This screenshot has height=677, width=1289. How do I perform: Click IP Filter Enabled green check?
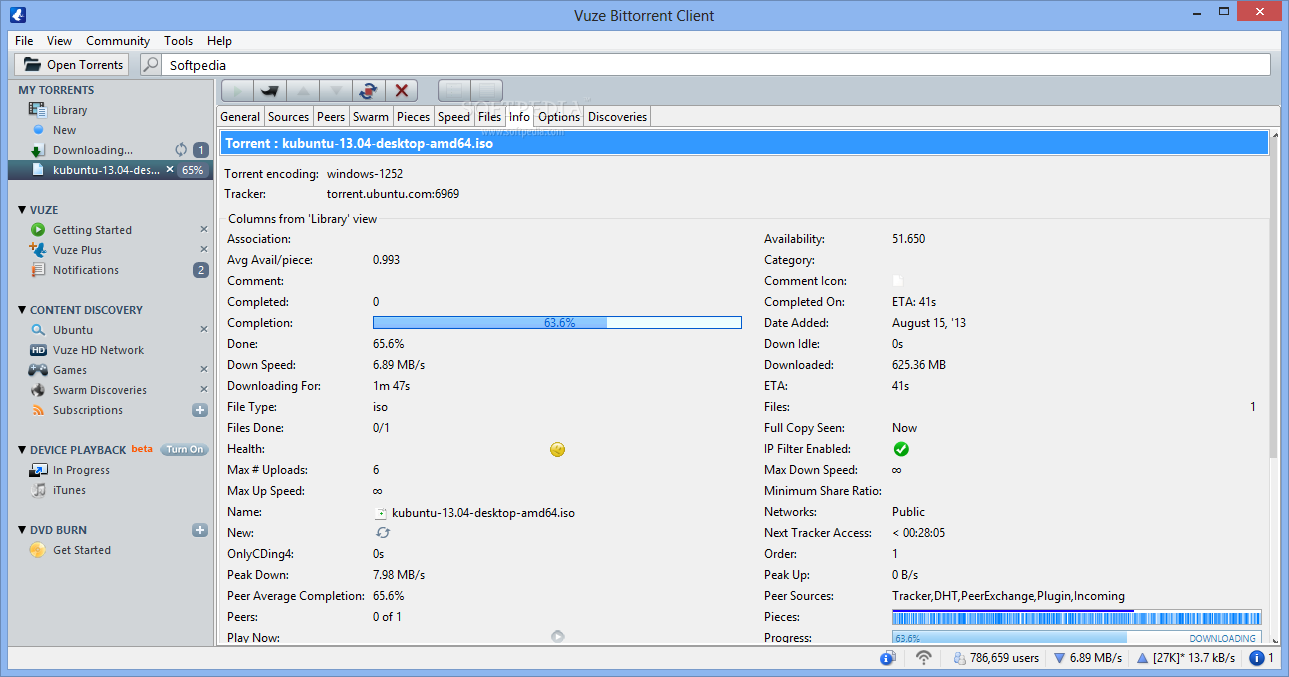tap(901, 449)
